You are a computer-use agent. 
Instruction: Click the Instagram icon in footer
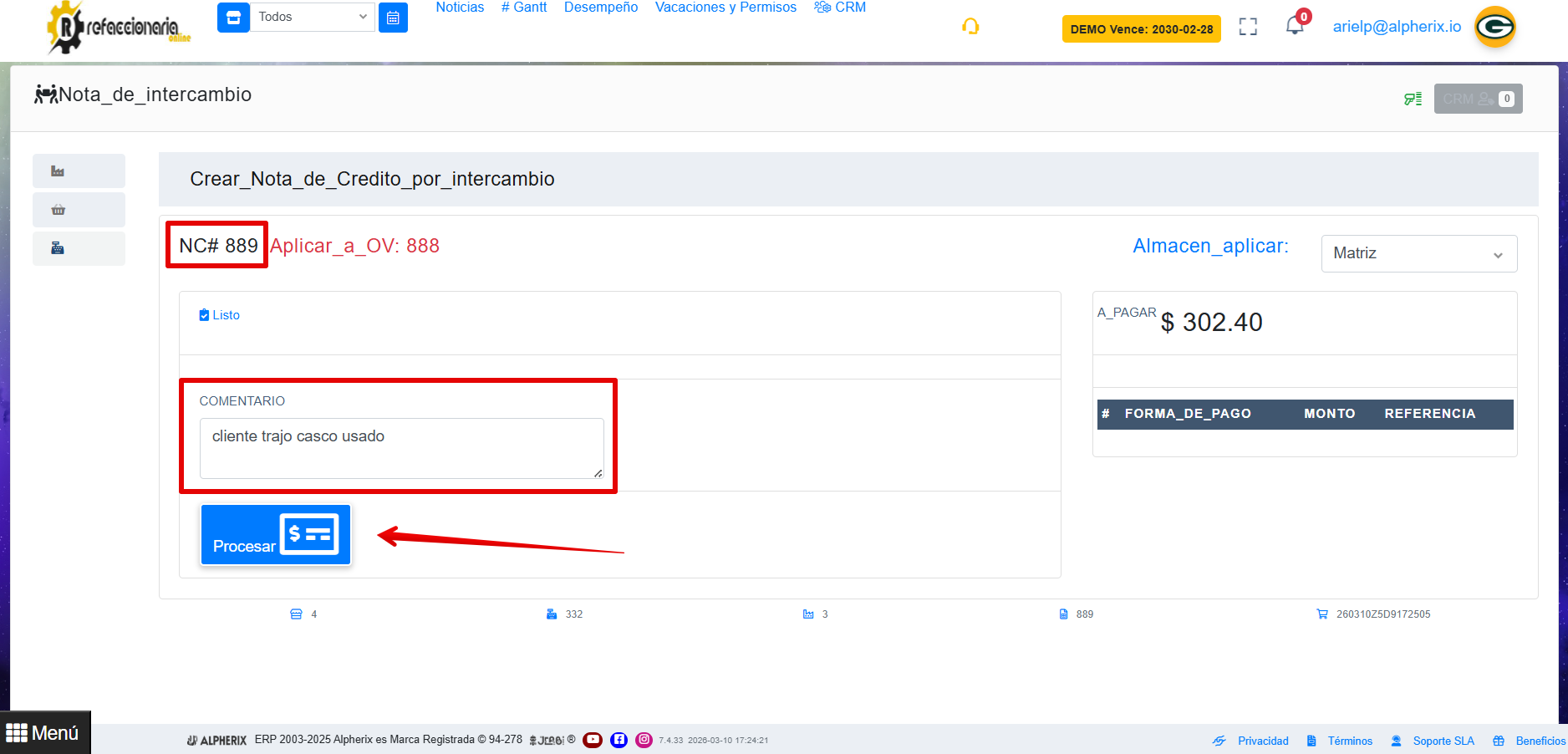click(x=644, y=740)
